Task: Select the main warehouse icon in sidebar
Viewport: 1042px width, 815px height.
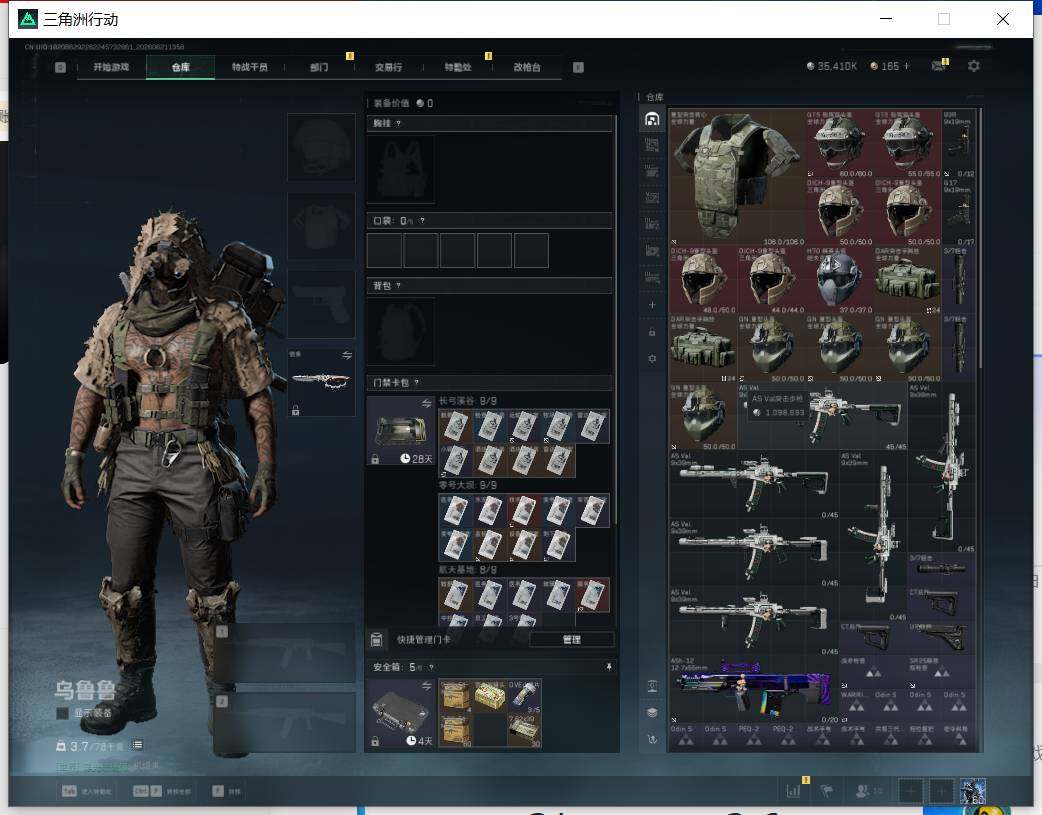Action: coord(652,119)
